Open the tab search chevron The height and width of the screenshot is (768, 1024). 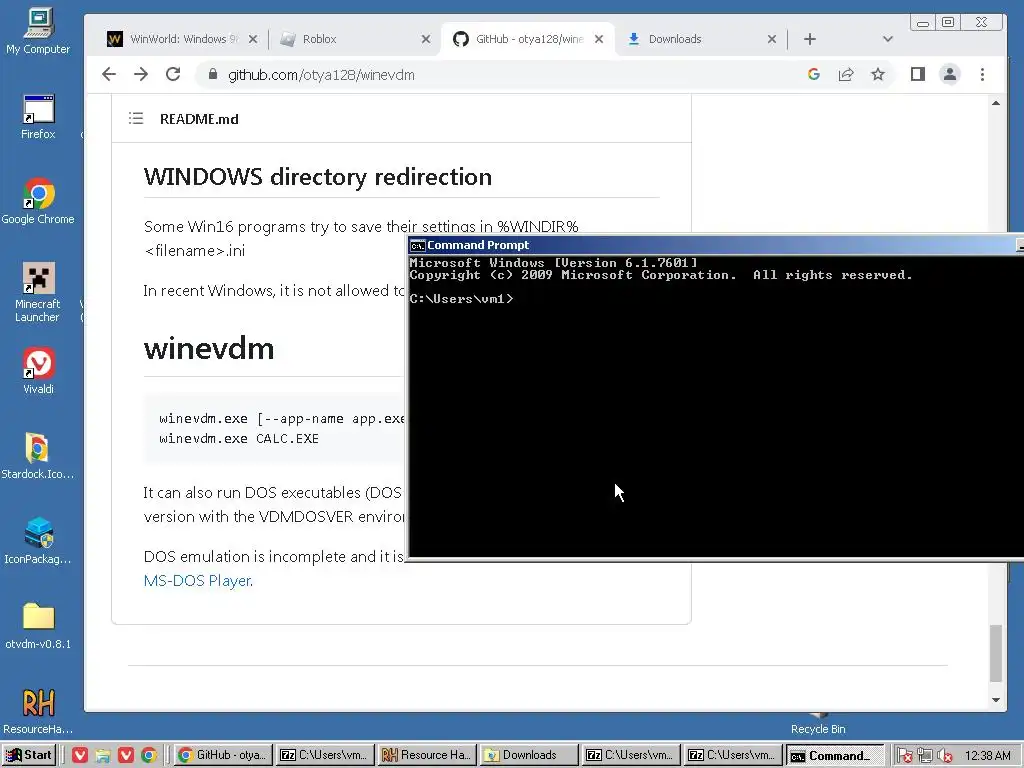888,39
